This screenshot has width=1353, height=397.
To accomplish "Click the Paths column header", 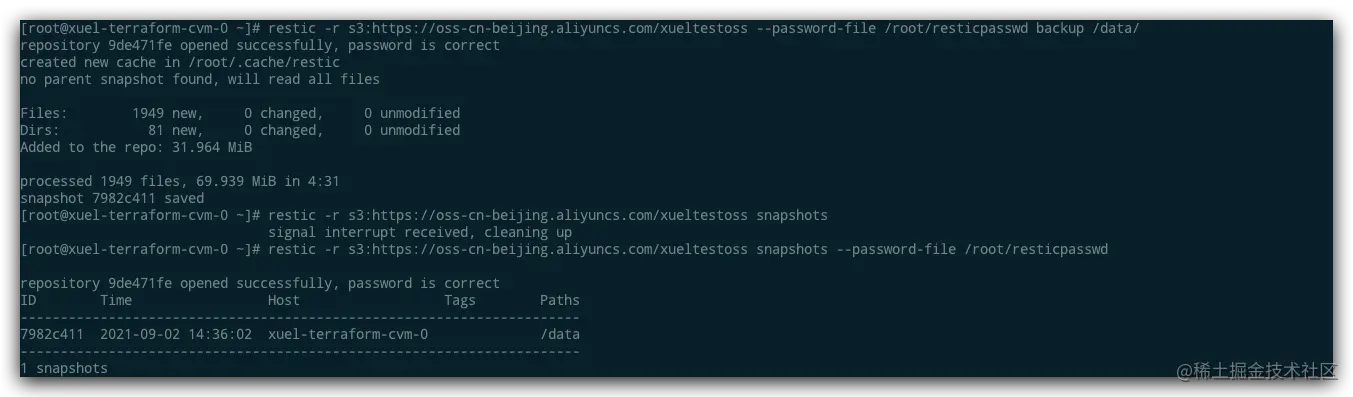I will point(560,300).
